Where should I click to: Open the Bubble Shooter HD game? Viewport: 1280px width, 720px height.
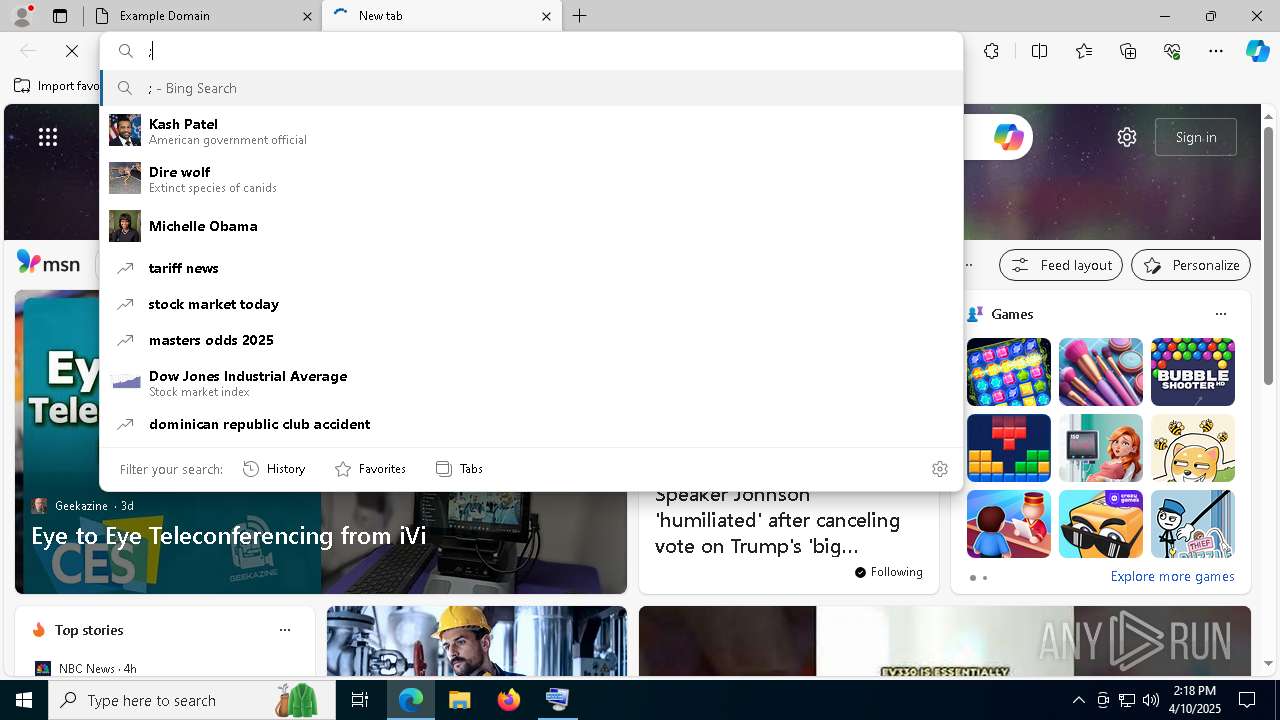click(1193, 372)
